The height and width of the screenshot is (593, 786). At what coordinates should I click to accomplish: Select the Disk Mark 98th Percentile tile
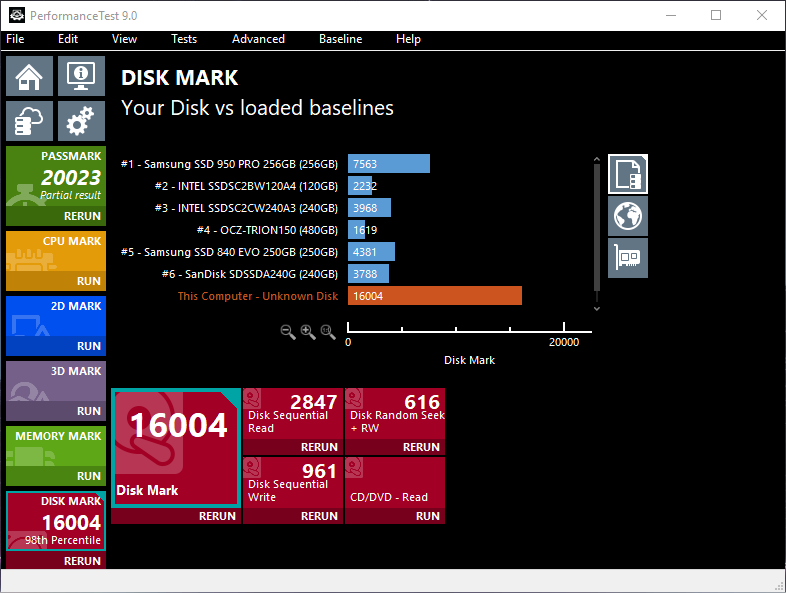pos(56,521)
